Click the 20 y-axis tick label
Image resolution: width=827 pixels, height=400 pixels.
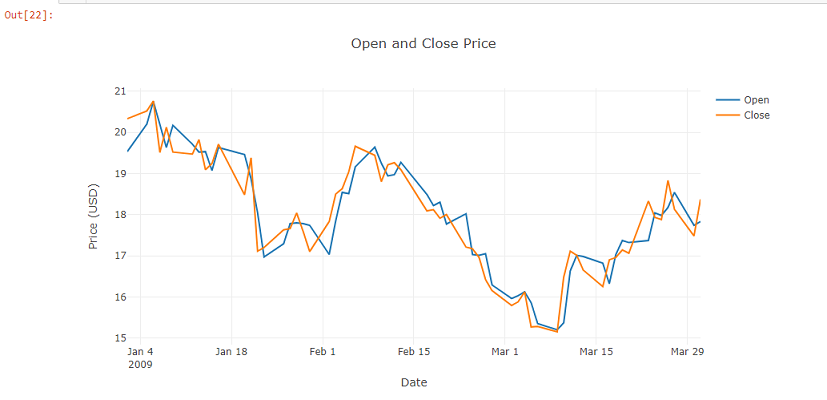pyautogui.click(x=120, y=132)
